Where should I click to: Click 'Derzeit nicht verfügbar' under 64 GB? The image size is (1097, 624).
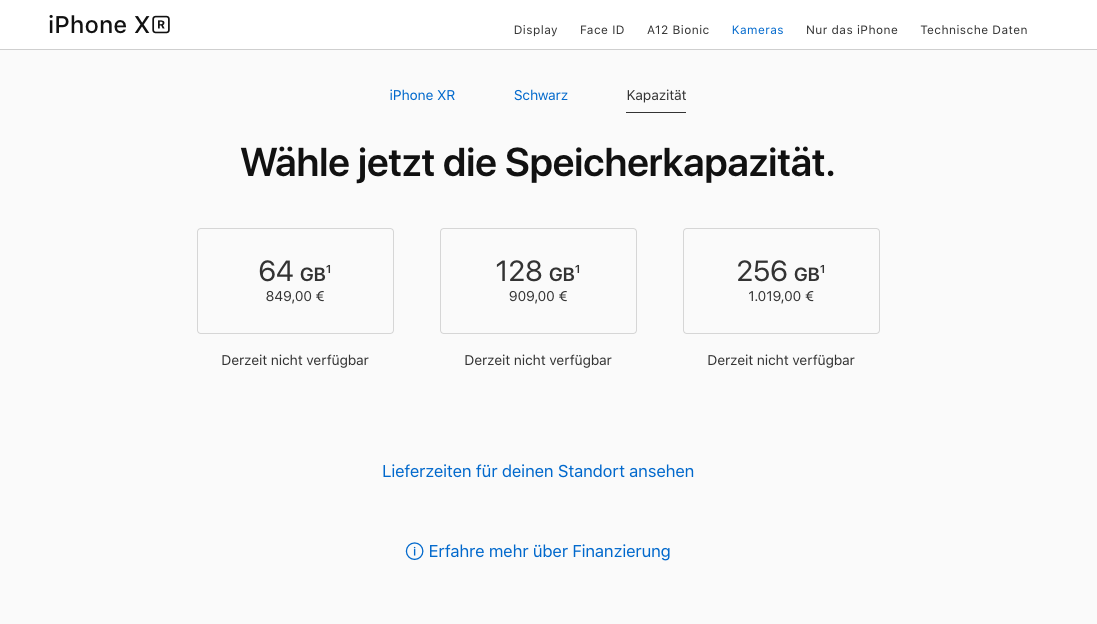pos(295,360)
